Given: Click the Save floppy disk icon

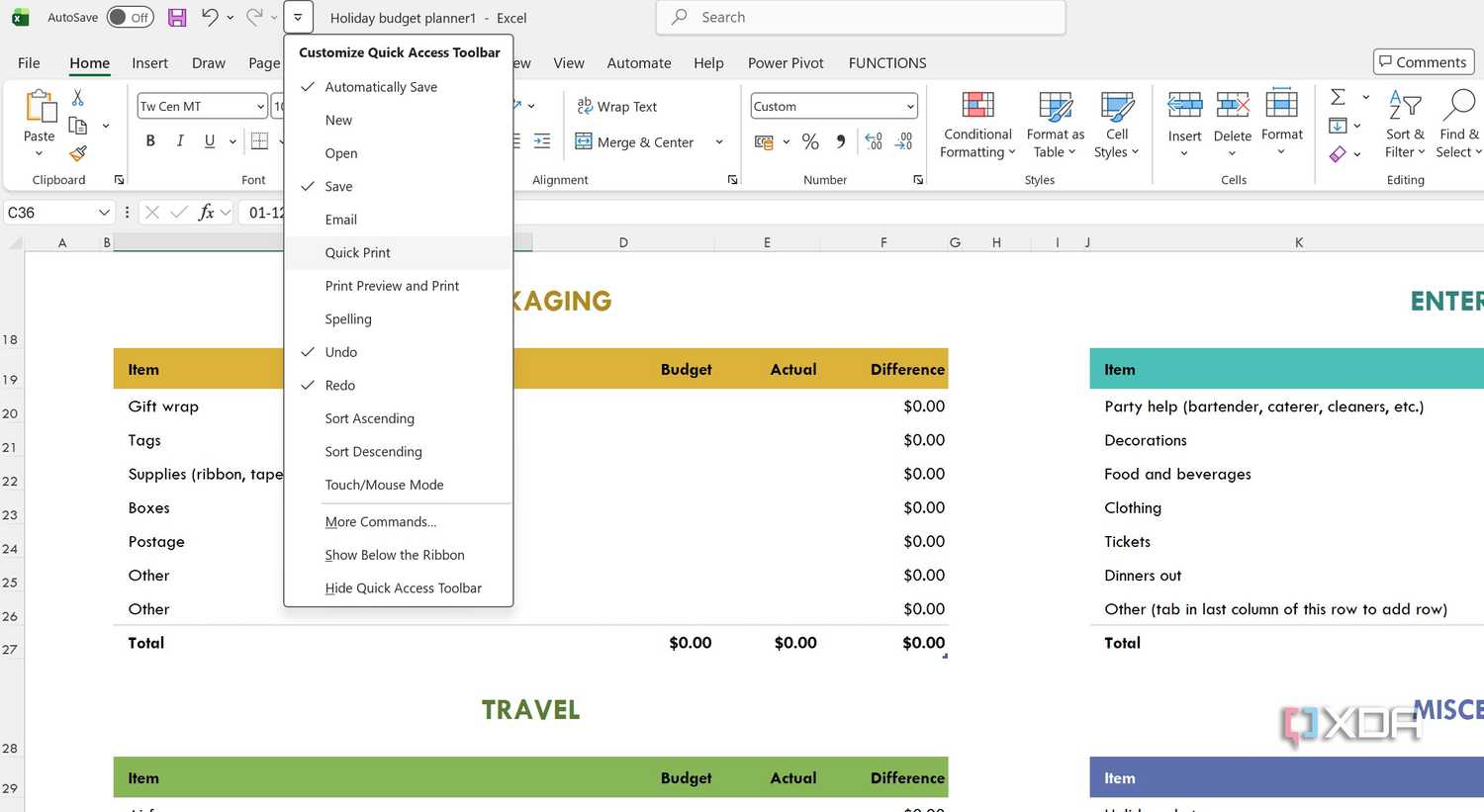Looking at the screenshot, I should [177, 18].
